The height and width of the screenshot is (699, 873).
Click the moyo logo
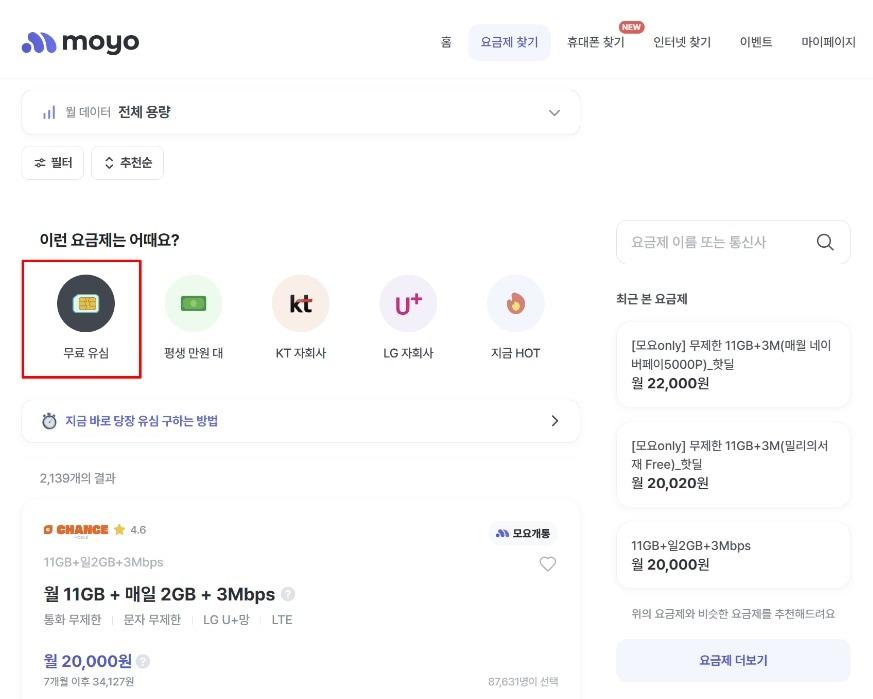click(80, 42)
